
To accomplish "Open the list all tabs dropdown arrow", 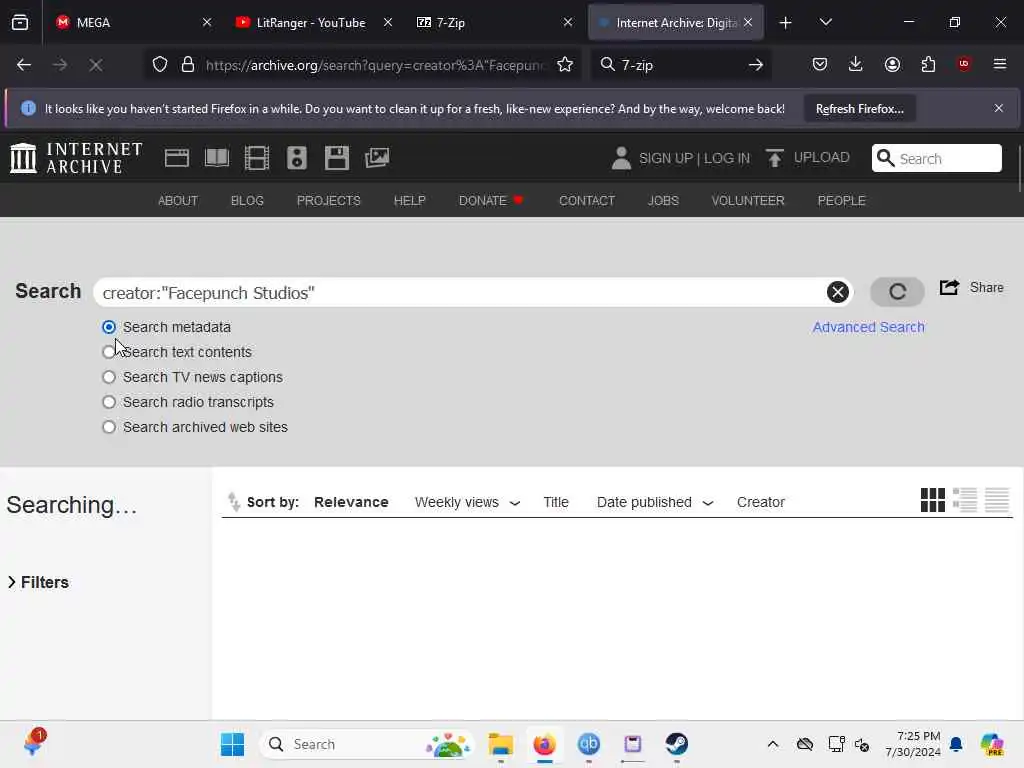I will pos(825,22).
